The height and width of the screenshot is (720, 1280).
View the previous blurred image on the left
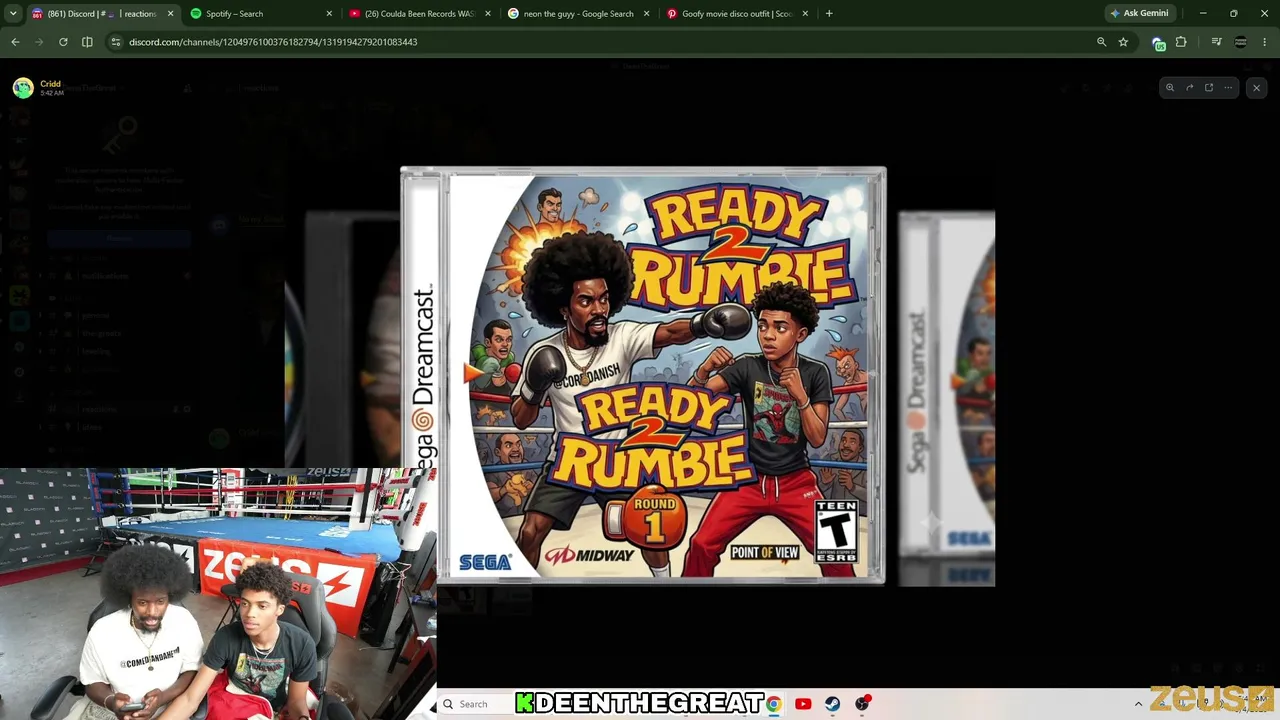[x=342, y=340]
